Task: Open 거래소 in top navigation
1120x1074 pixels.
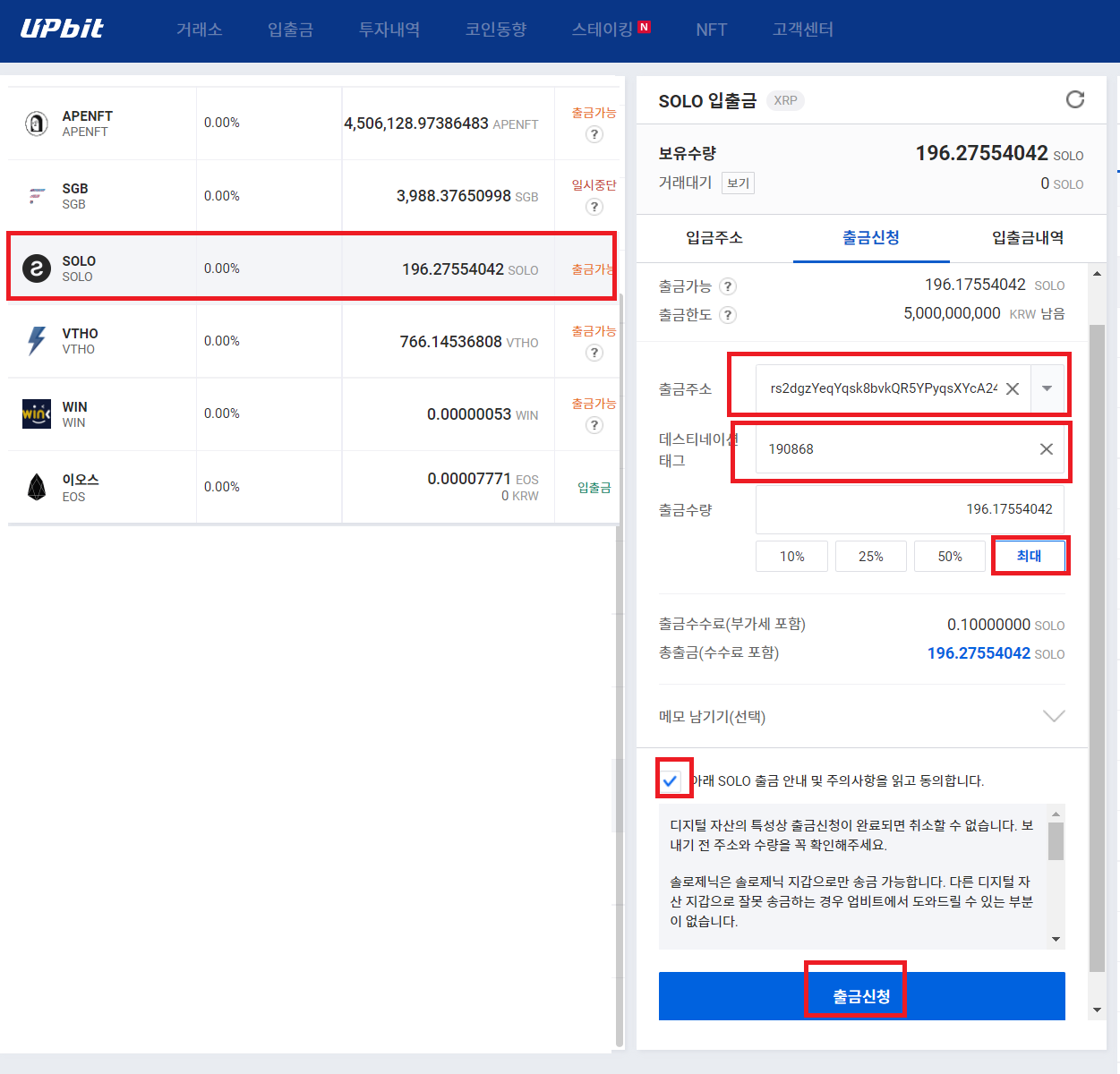Action: point(200,30)
